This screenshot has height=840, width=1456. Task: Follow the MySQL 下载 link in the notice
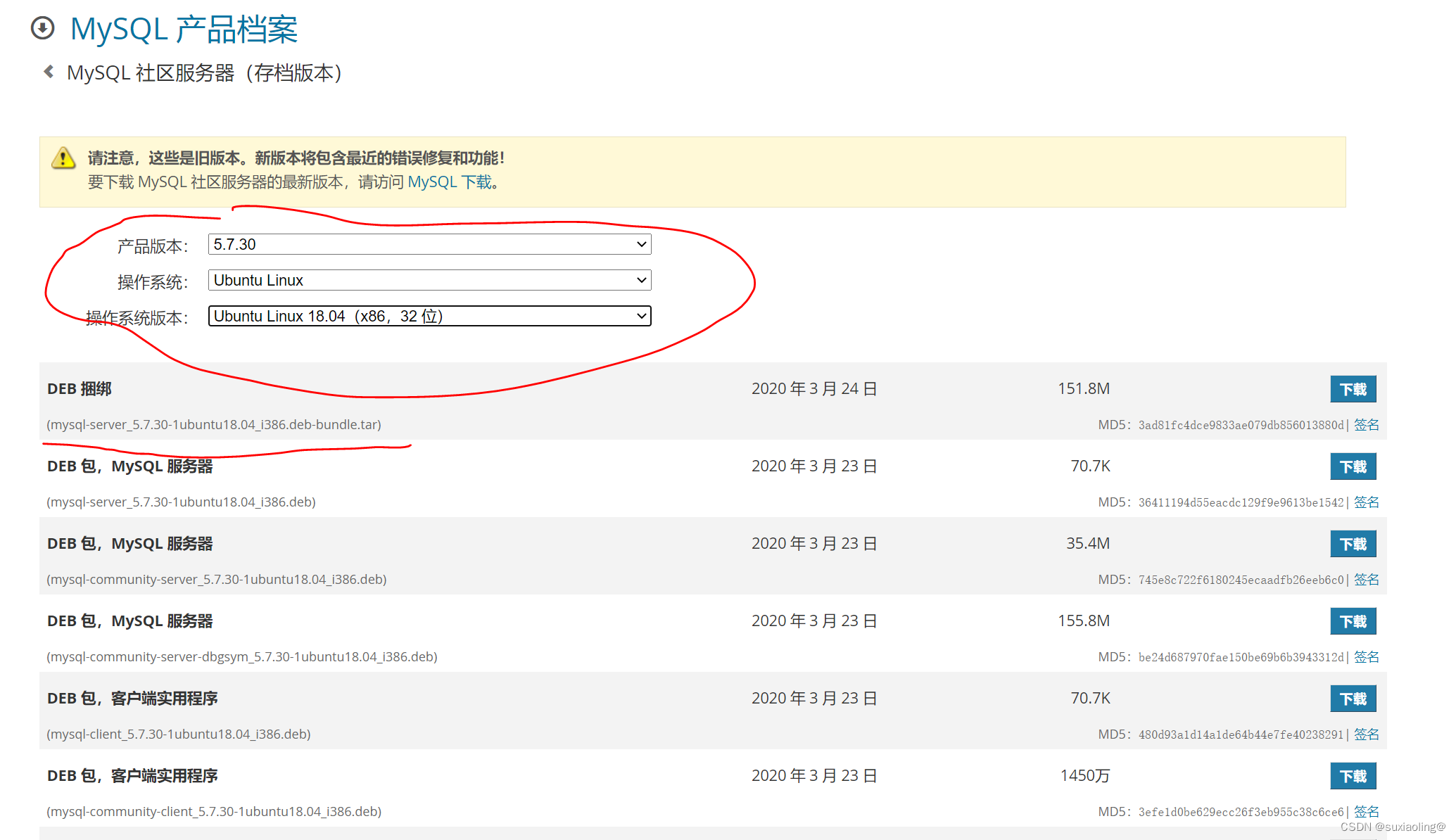[450, 182]
